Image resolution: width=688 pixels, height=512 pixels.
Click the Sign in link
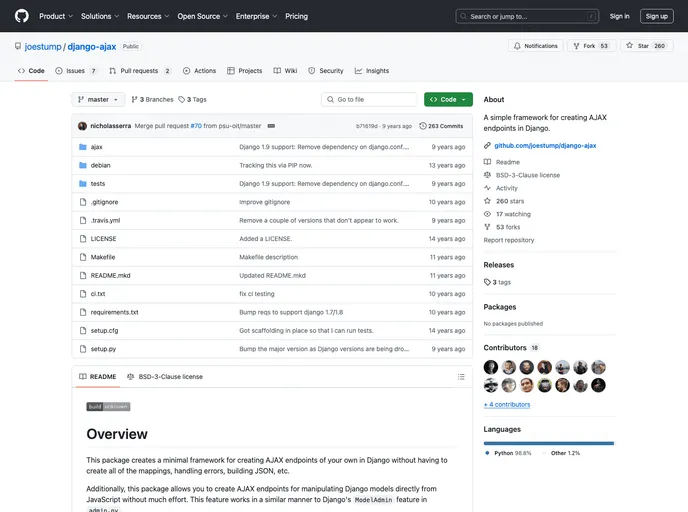click(x=619, y=16)
